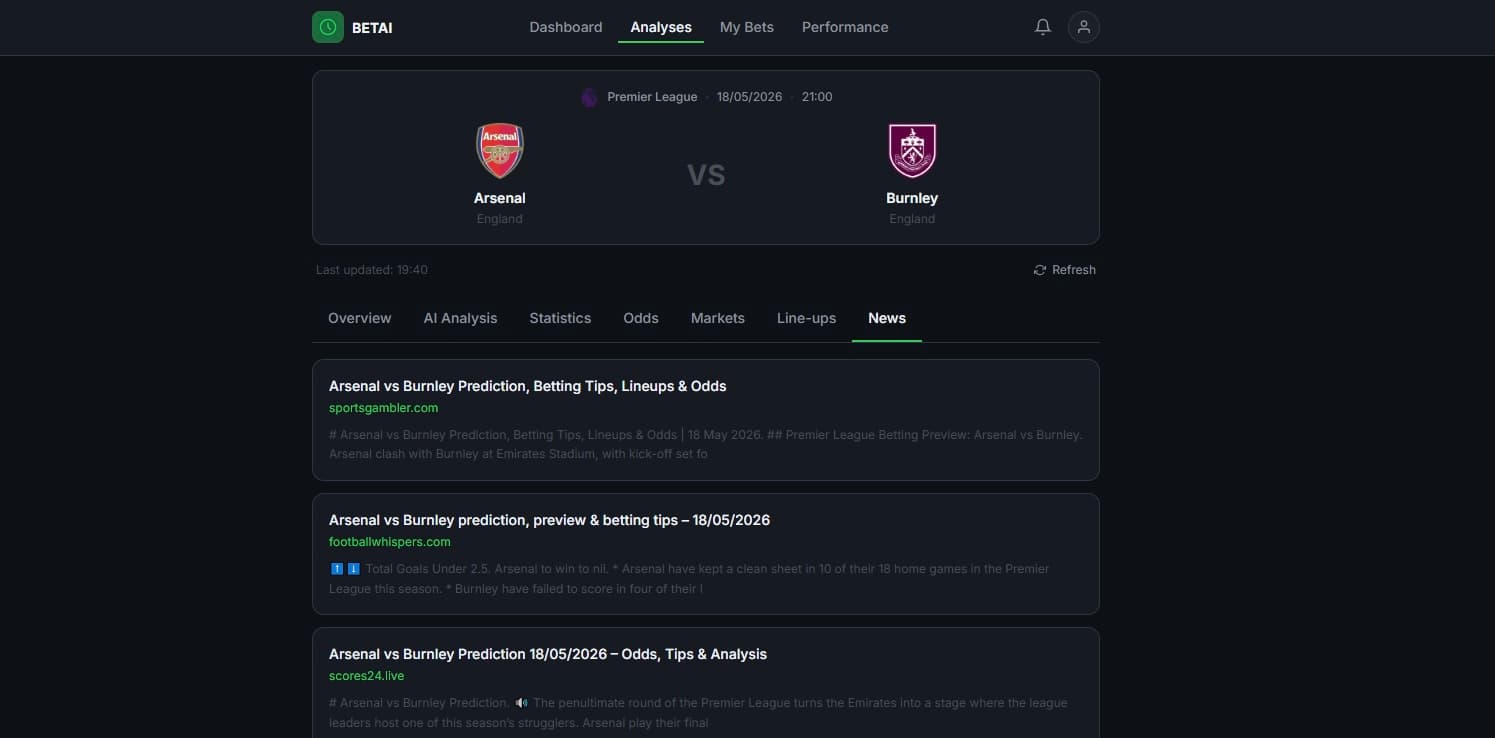
Task: Show the Odds tab
Action: tap(641, 318)
